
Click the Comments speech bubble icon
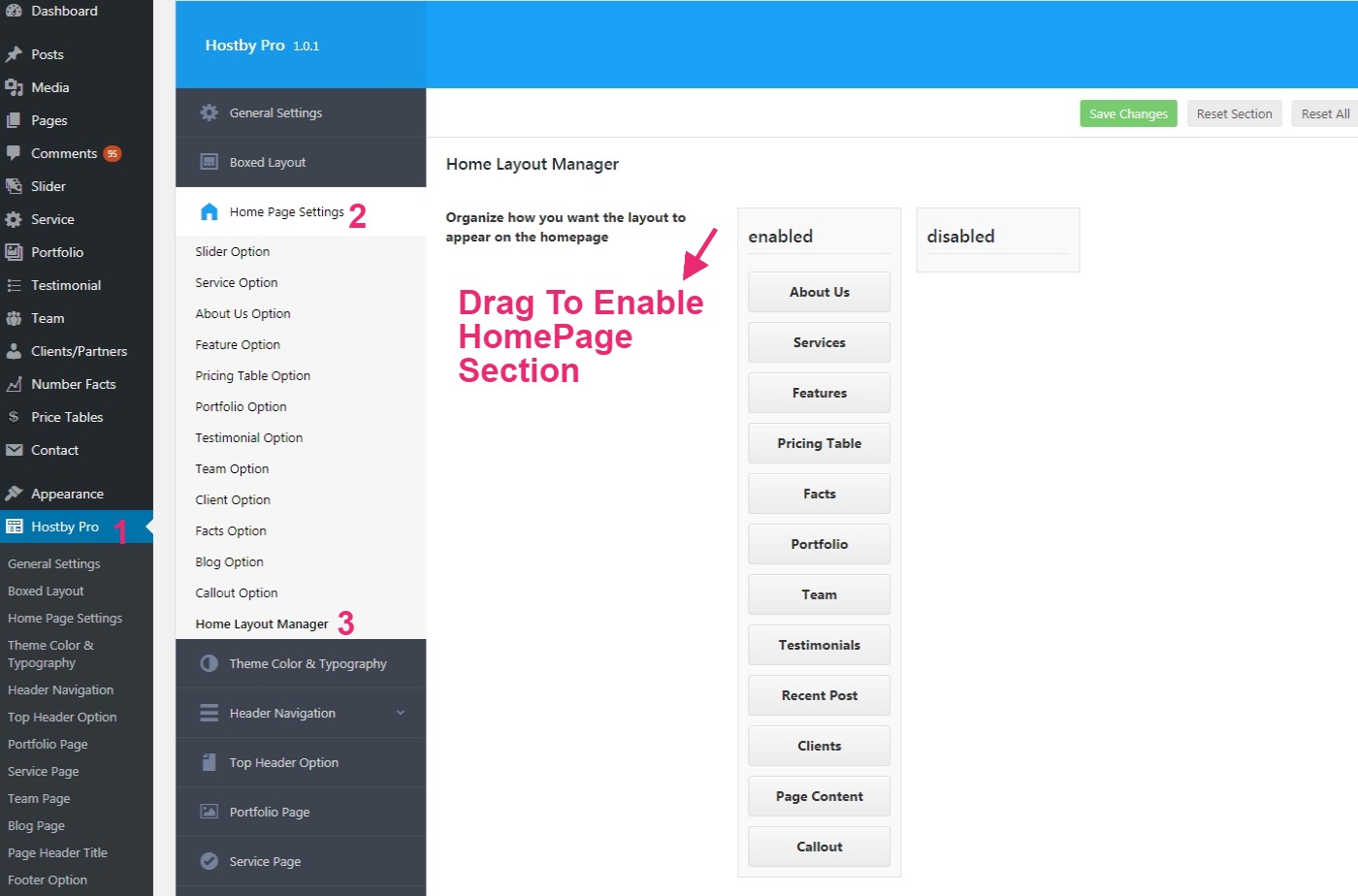pyautogui.click(x=14, y=153)
